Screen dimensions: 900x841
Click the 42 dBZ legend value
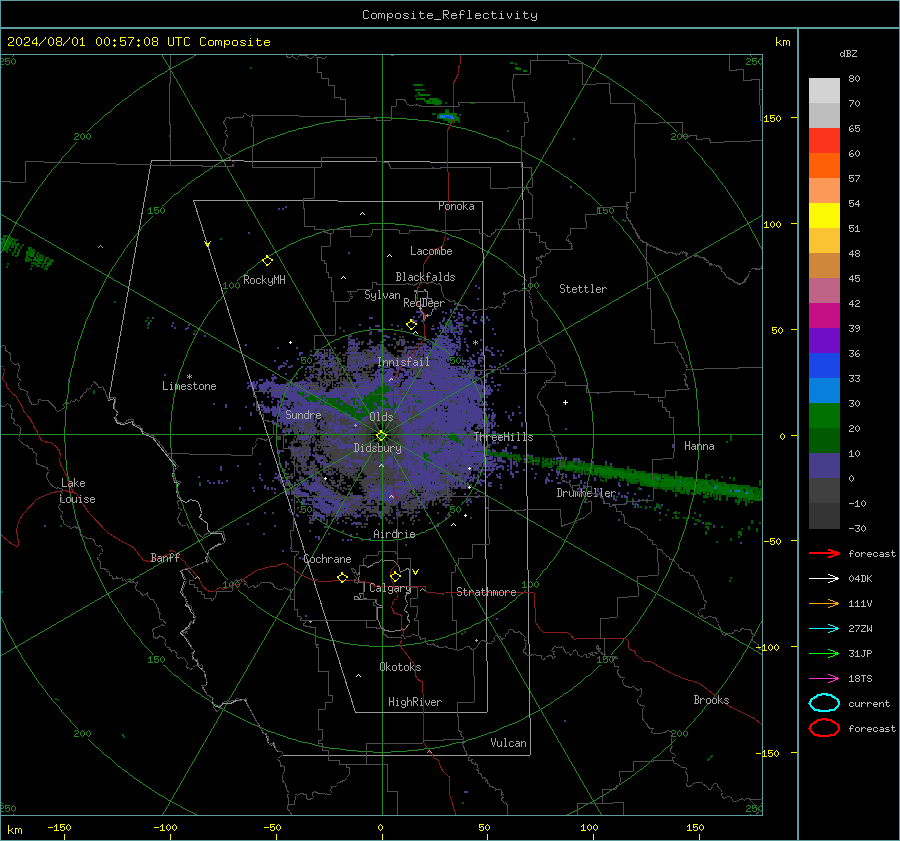point(854,304)
